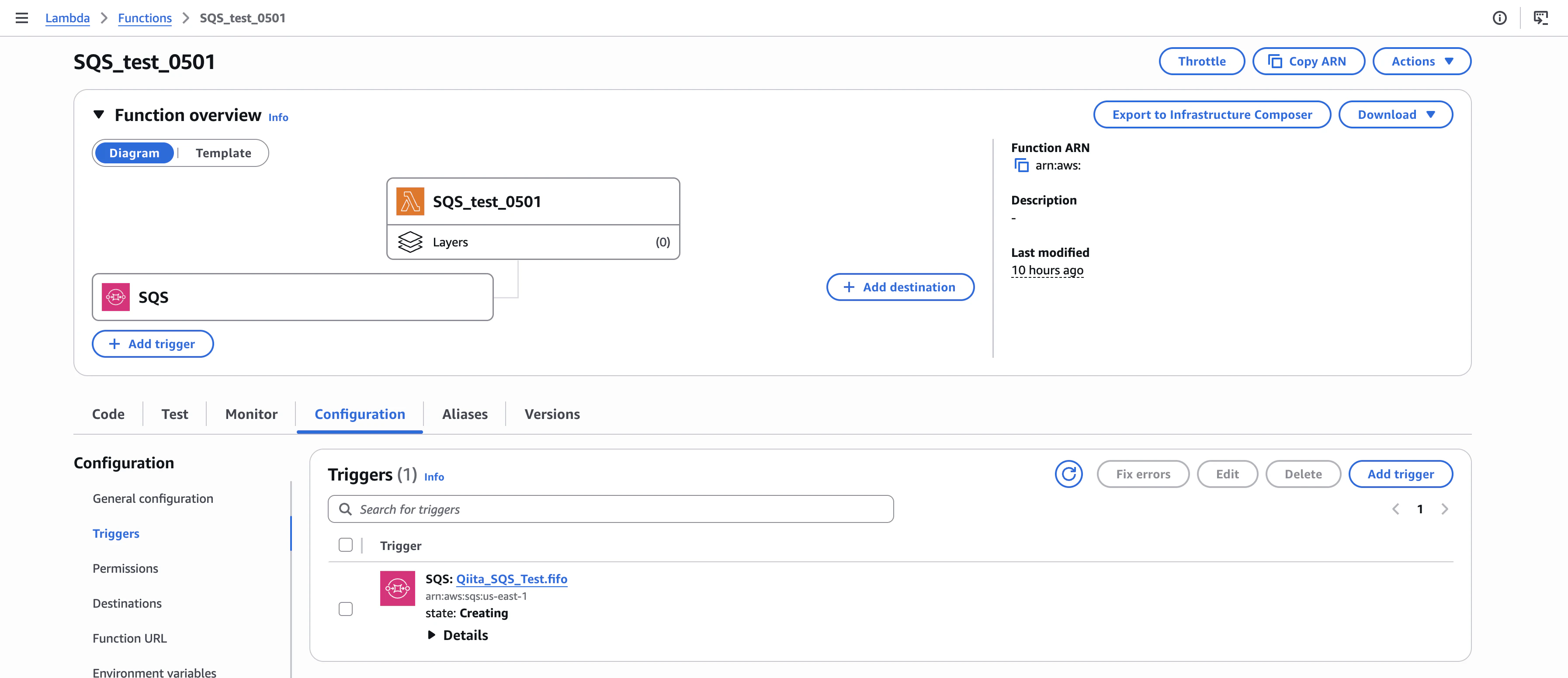Screen dimensions: 1568x678
Task: Select the Configuration tab
Action: 360,414
